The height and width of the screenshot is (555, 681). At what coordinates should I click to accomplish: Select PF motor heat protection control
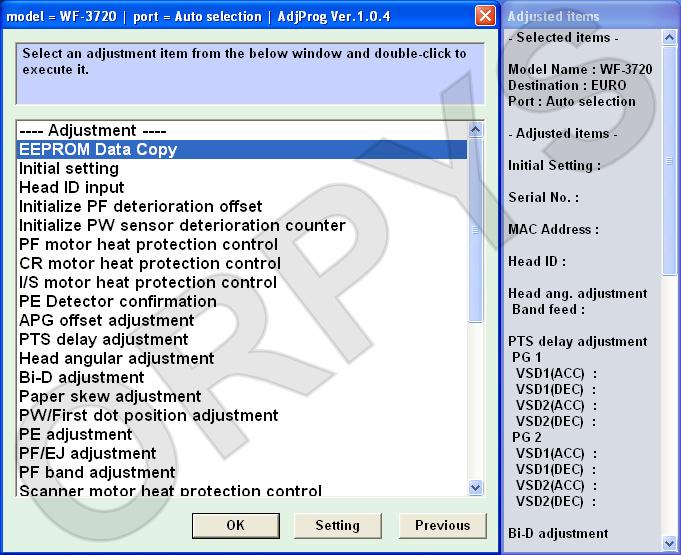click(x=242, y=244)
